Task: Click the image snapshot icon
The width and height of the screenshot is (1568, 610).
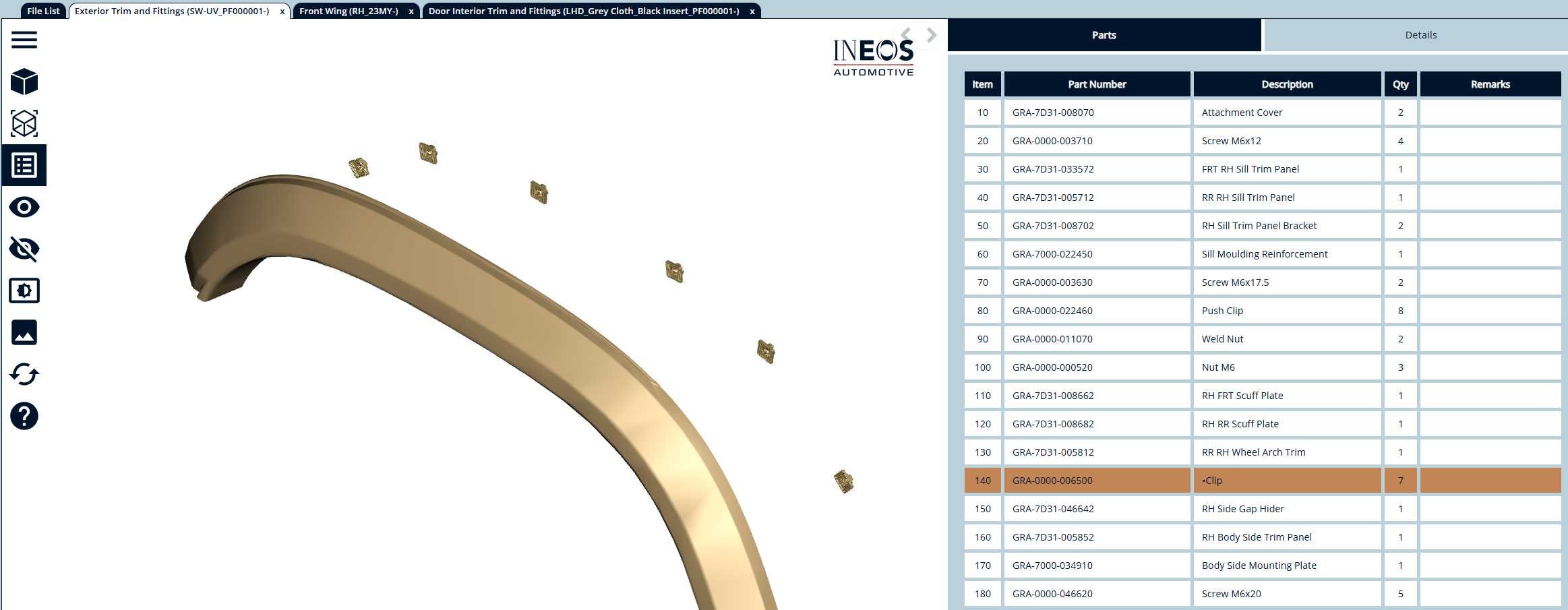Action: [x=24, y=332]
